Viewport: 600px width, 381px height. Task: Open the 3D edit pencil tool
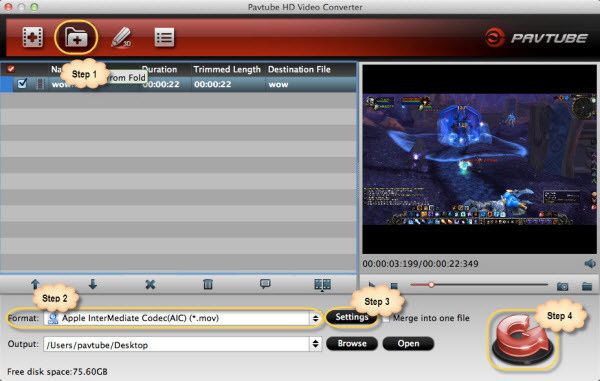coord(121,37)
